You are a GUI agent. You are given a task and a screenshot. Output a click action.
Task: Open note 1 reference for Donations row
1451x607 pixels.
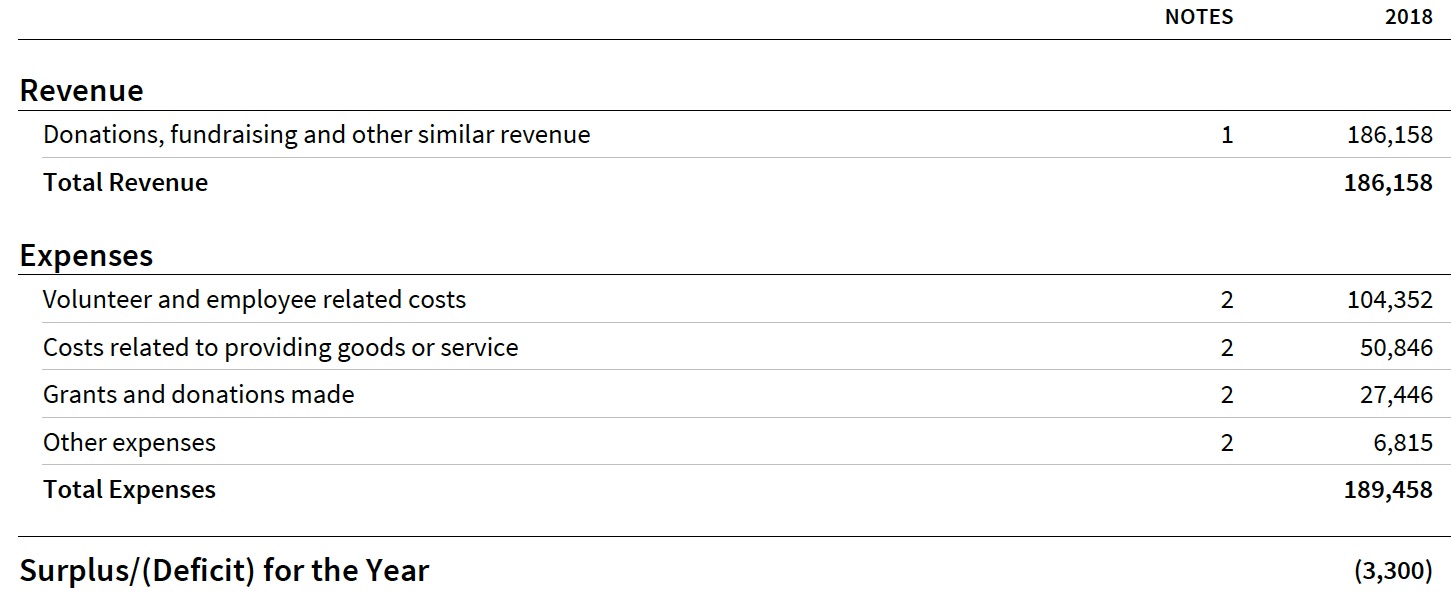point(1227,135)
